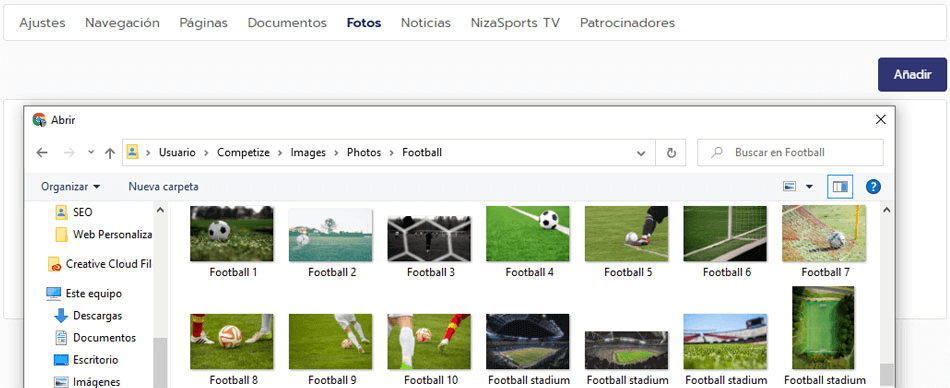The height and width of the screenshot is (388, 950).
Task: Click the Football 4 file name
Action: coord(530,273)
